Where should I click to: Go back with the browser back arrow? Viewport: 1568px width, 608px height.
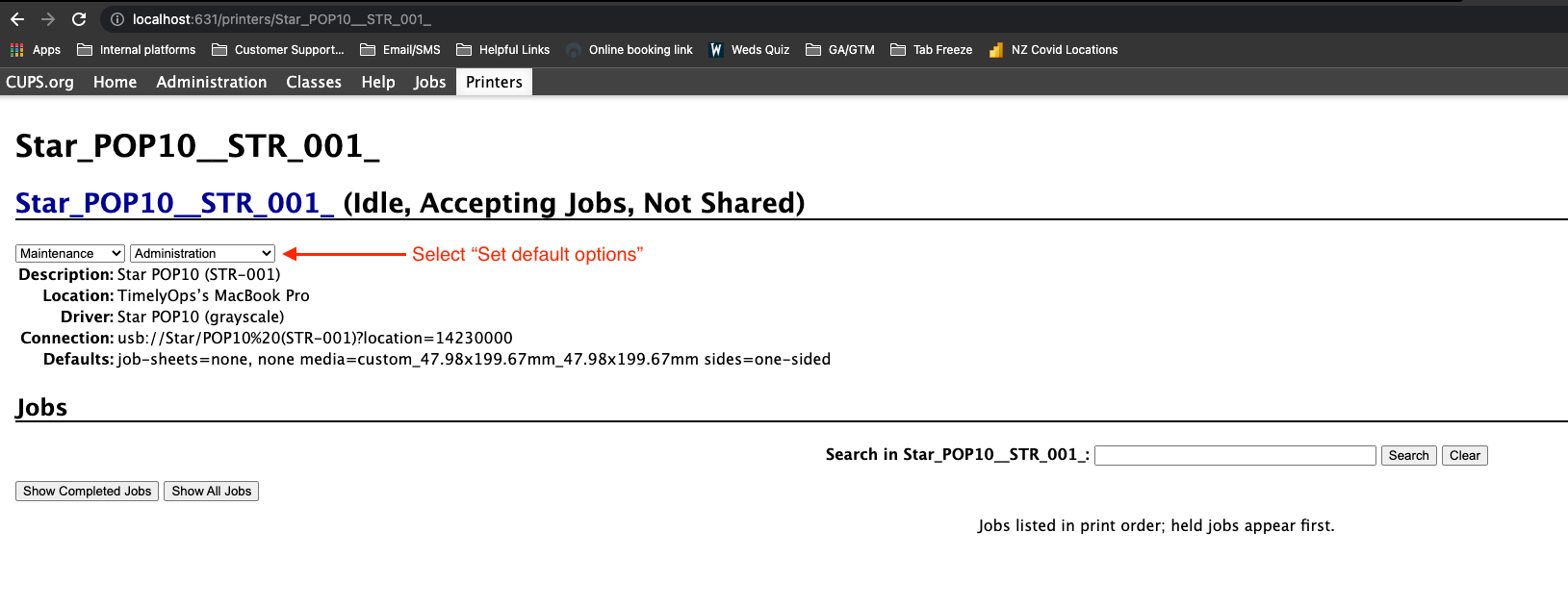(17, 19)
